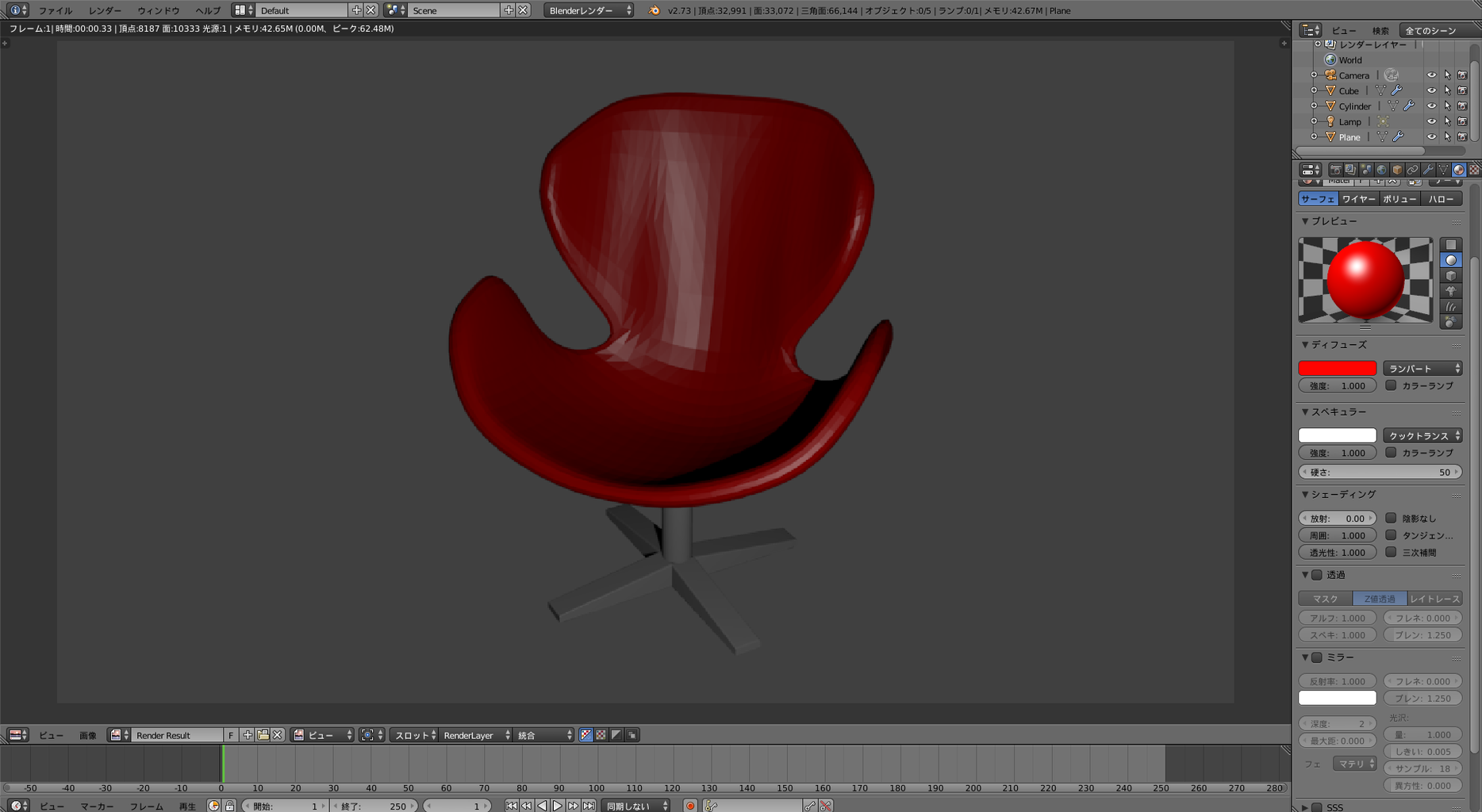Image resolution: width=1482 pixels, height=812 pixels.
Task: Open the Object properties tab cube icon
Action: [x=1397, y=170]
